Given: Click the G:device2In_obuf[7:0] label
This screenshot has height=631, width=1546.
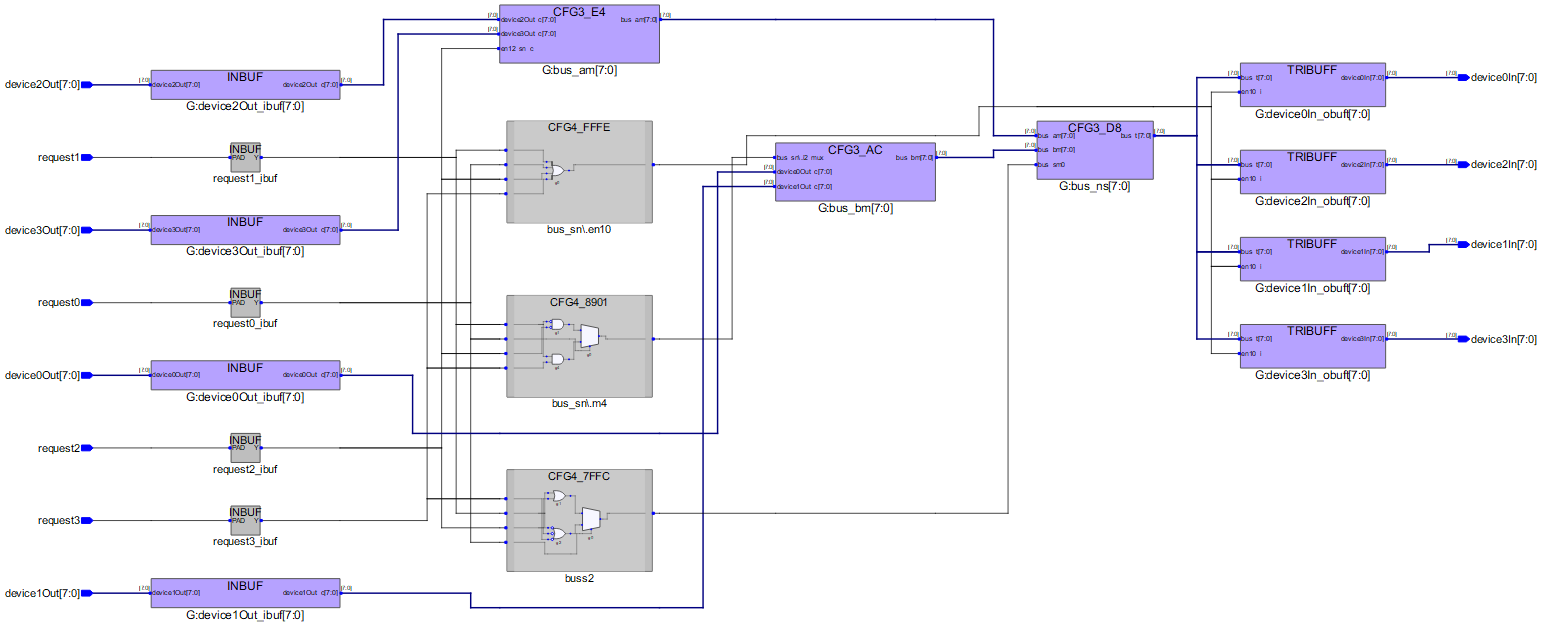Looking at the screenshot, I should pyautogui.click(x=1312, y=200).
